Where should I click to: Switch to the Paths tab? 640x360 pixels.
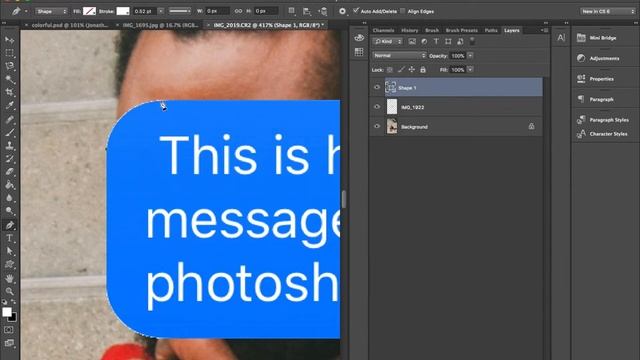tap(491, 30)
